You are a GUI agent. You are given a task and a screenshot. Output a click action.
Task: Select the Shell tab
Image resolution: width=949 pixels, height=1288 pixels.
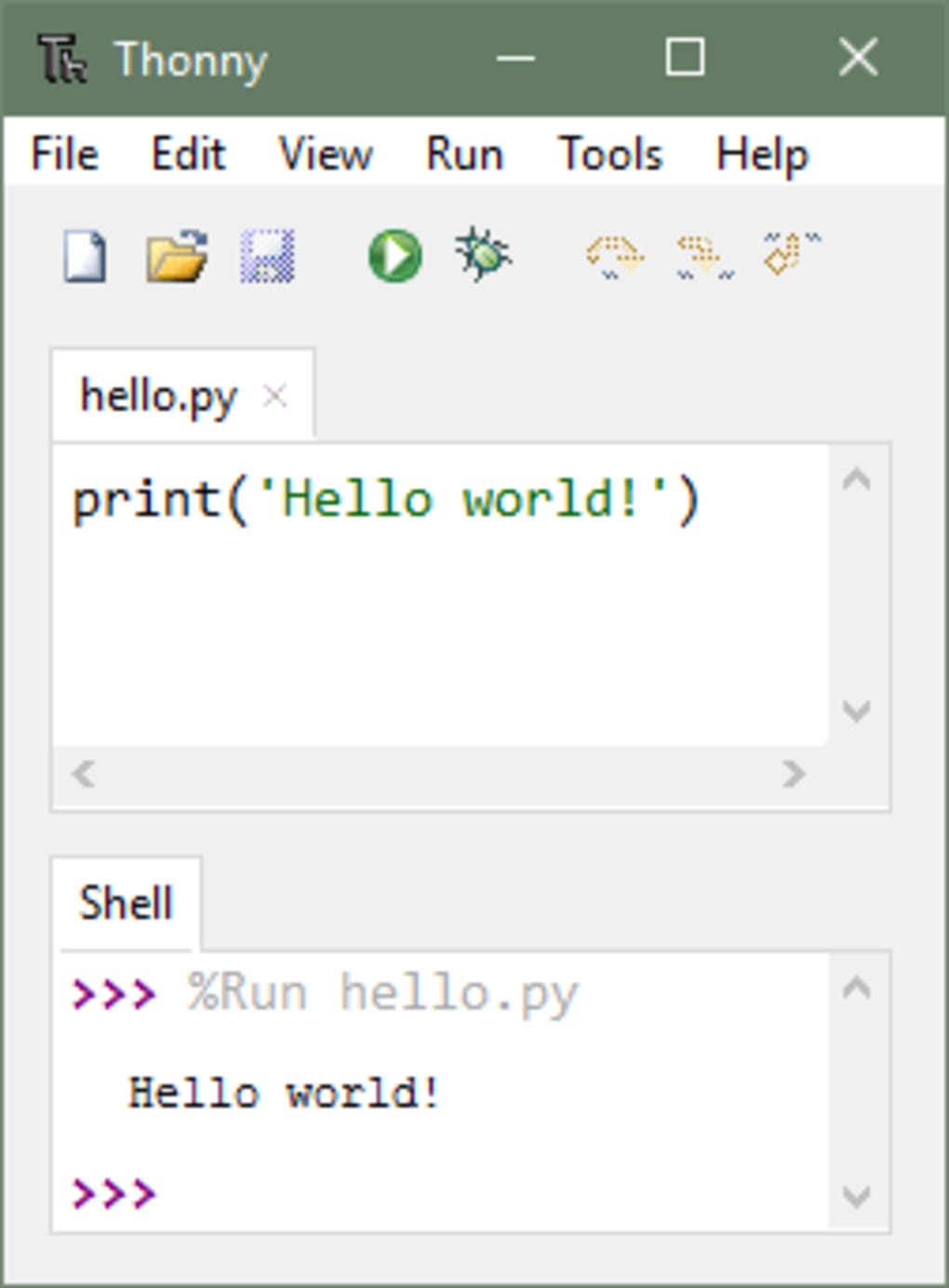(126, 900)
